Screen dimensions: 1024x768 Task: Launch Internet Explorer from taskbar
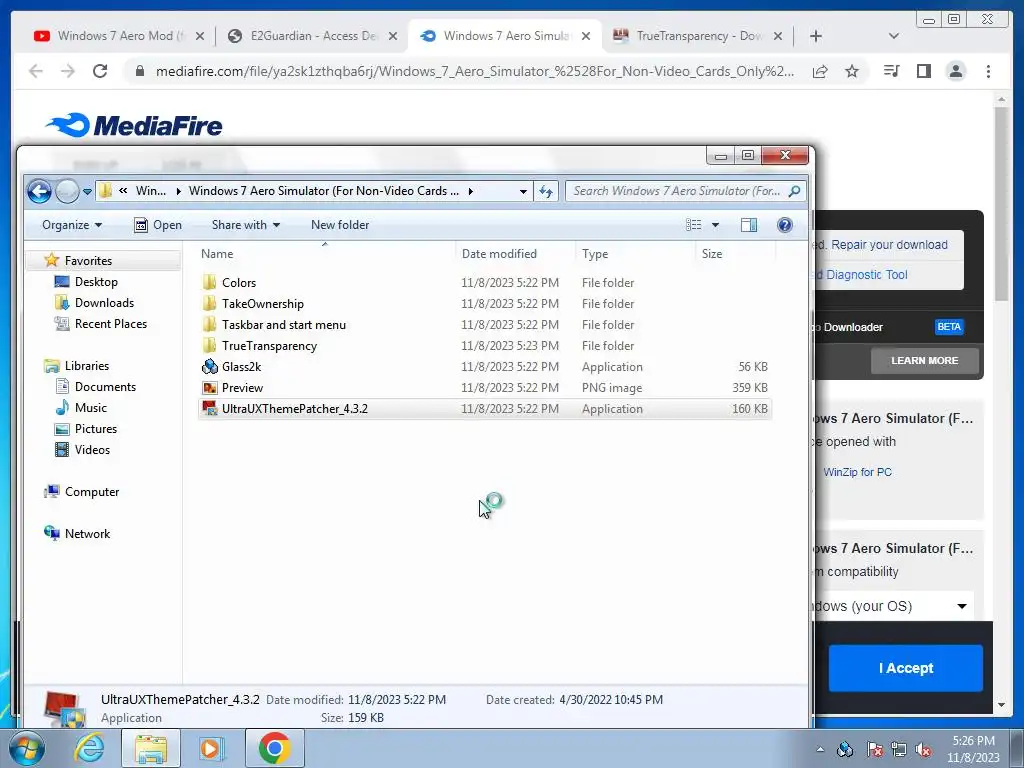(89, 748)
